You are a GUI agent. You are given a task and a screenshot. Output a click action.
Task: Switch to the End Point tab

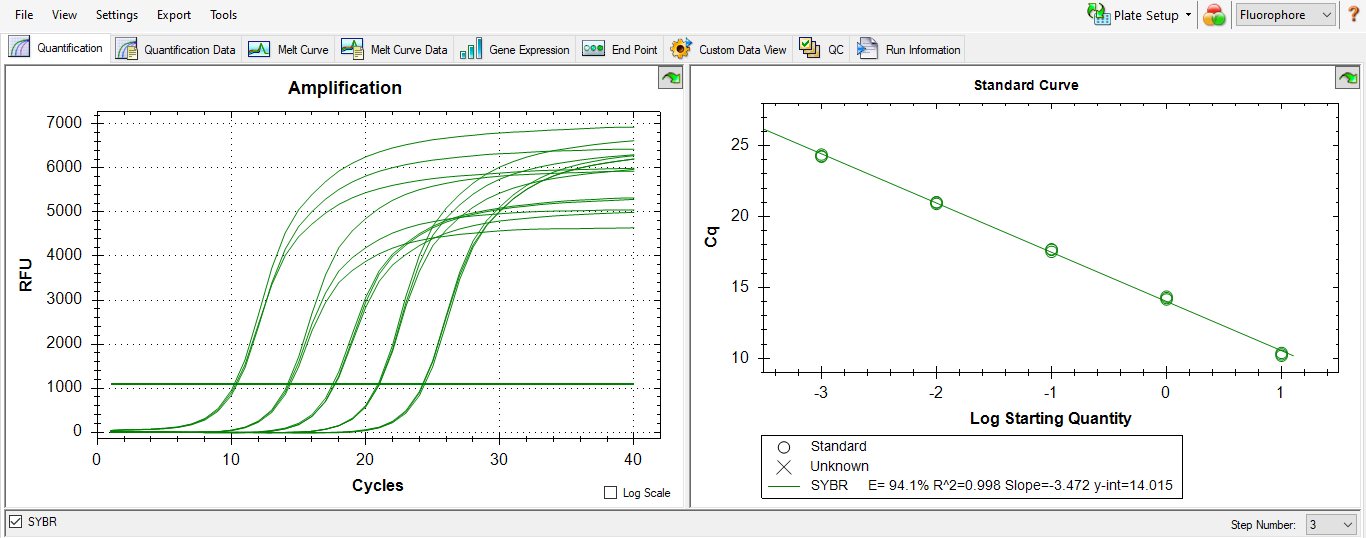[x=620, y=49]
